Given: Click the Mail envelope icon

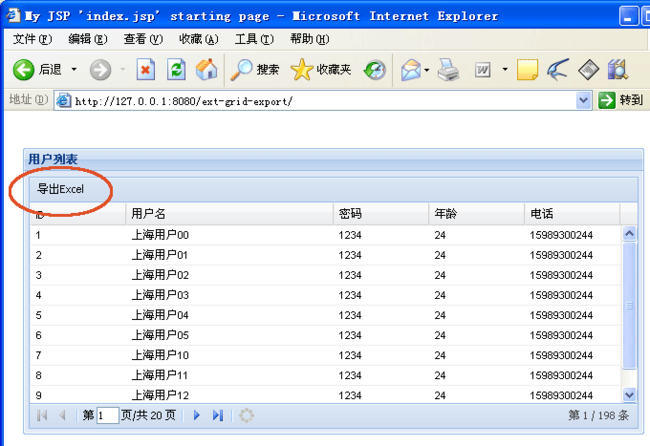Looking at the screenshot, I should tap(411, 69).
